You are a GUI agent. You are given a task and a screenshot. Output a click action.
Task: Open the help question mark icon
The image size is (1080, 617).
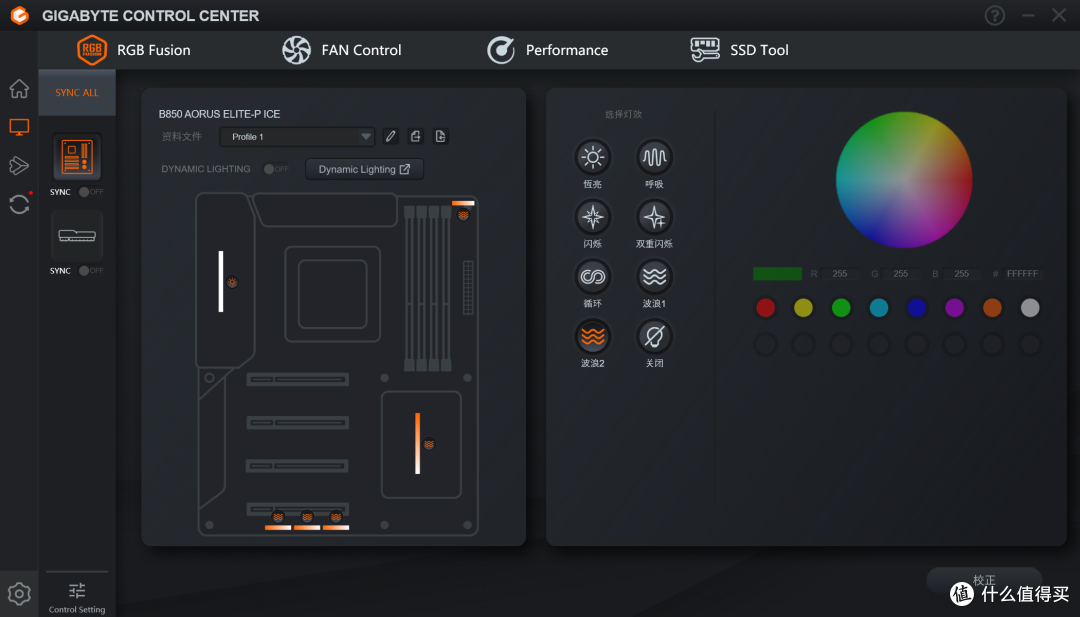(995, 15)
